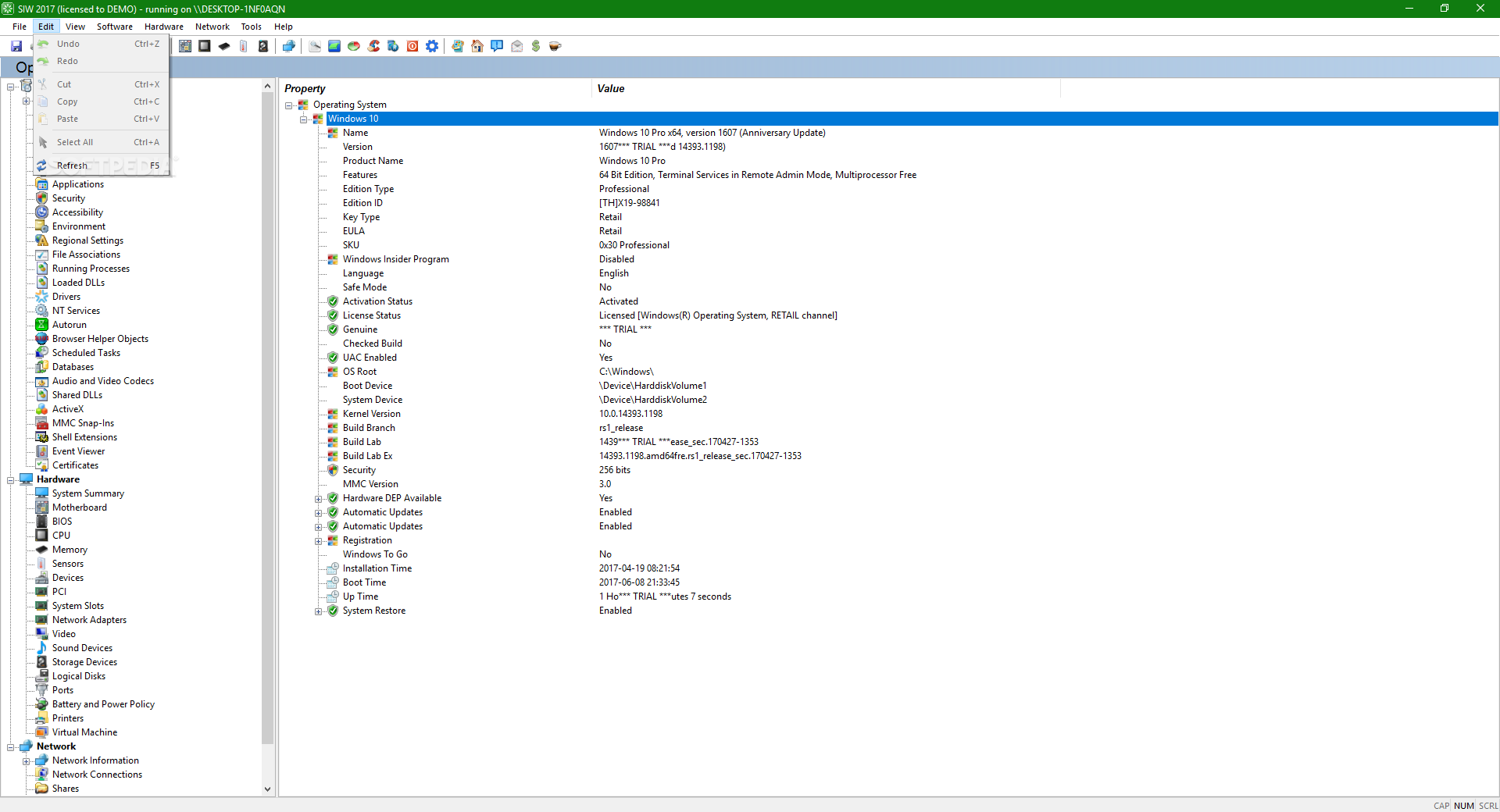Open Network Connections tree item
This screenshot has height=812, width=1500.
click(97, 775)
